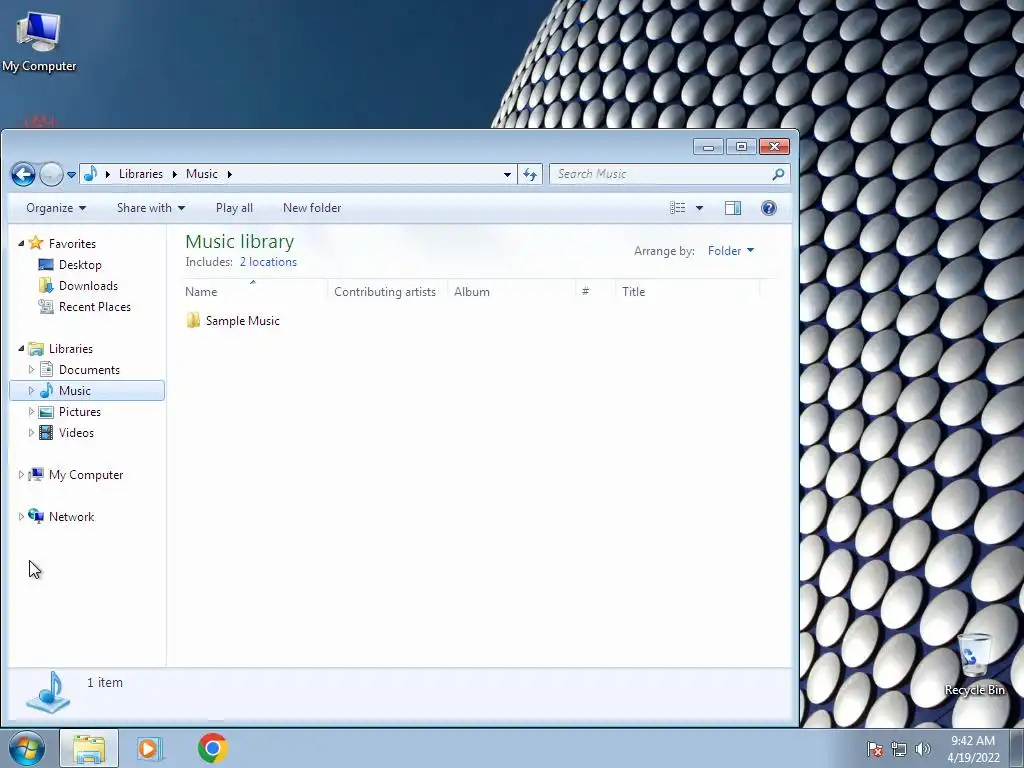
Task: Click the Libraries breadcrumb in address bar
Action: pos(140,174)
